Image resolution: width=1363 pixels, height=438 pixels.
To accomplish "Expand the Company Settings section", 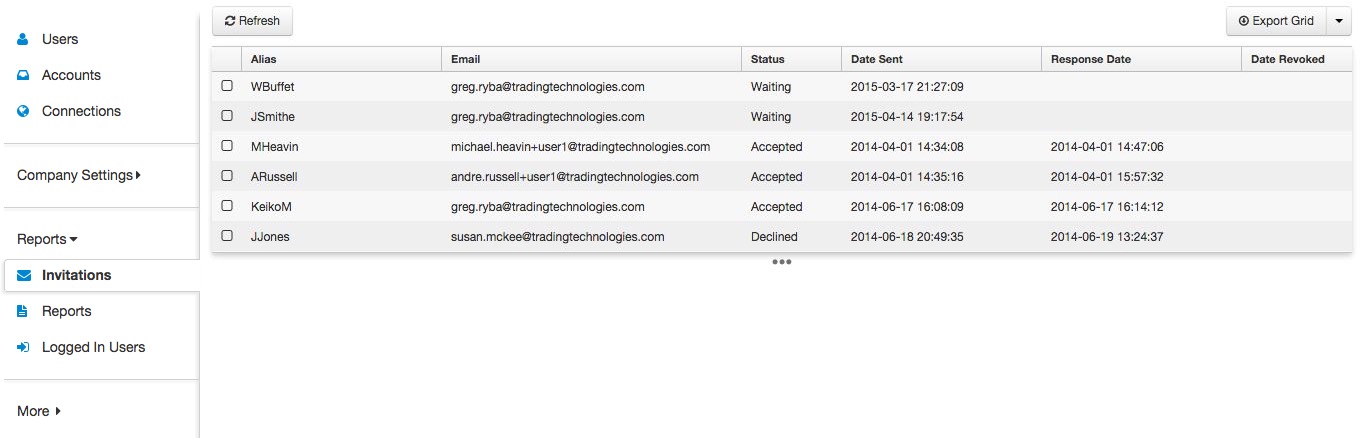I will tap(79, 175).
